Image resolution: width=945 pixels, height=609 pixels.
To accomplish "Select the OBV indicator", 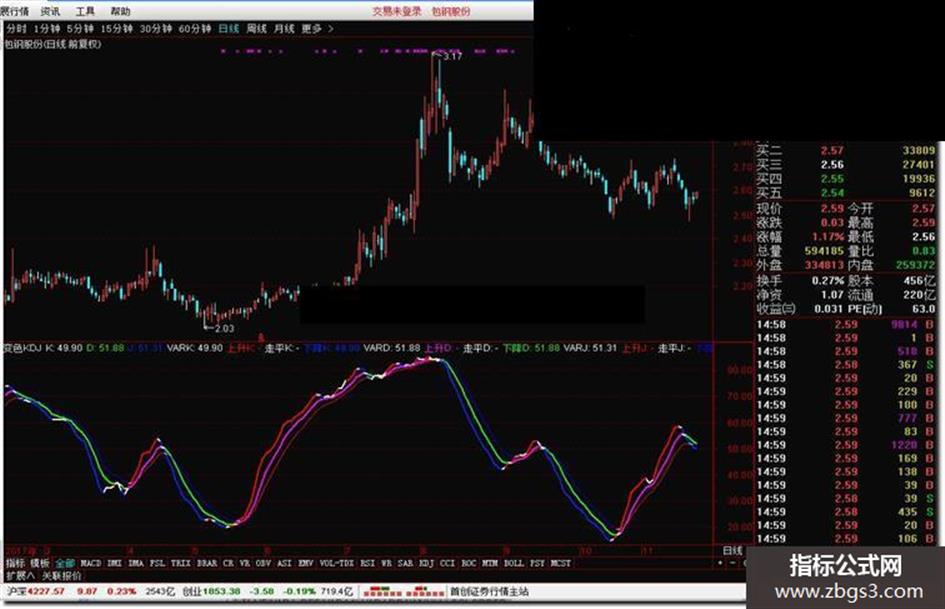I will tap(263, 563).
